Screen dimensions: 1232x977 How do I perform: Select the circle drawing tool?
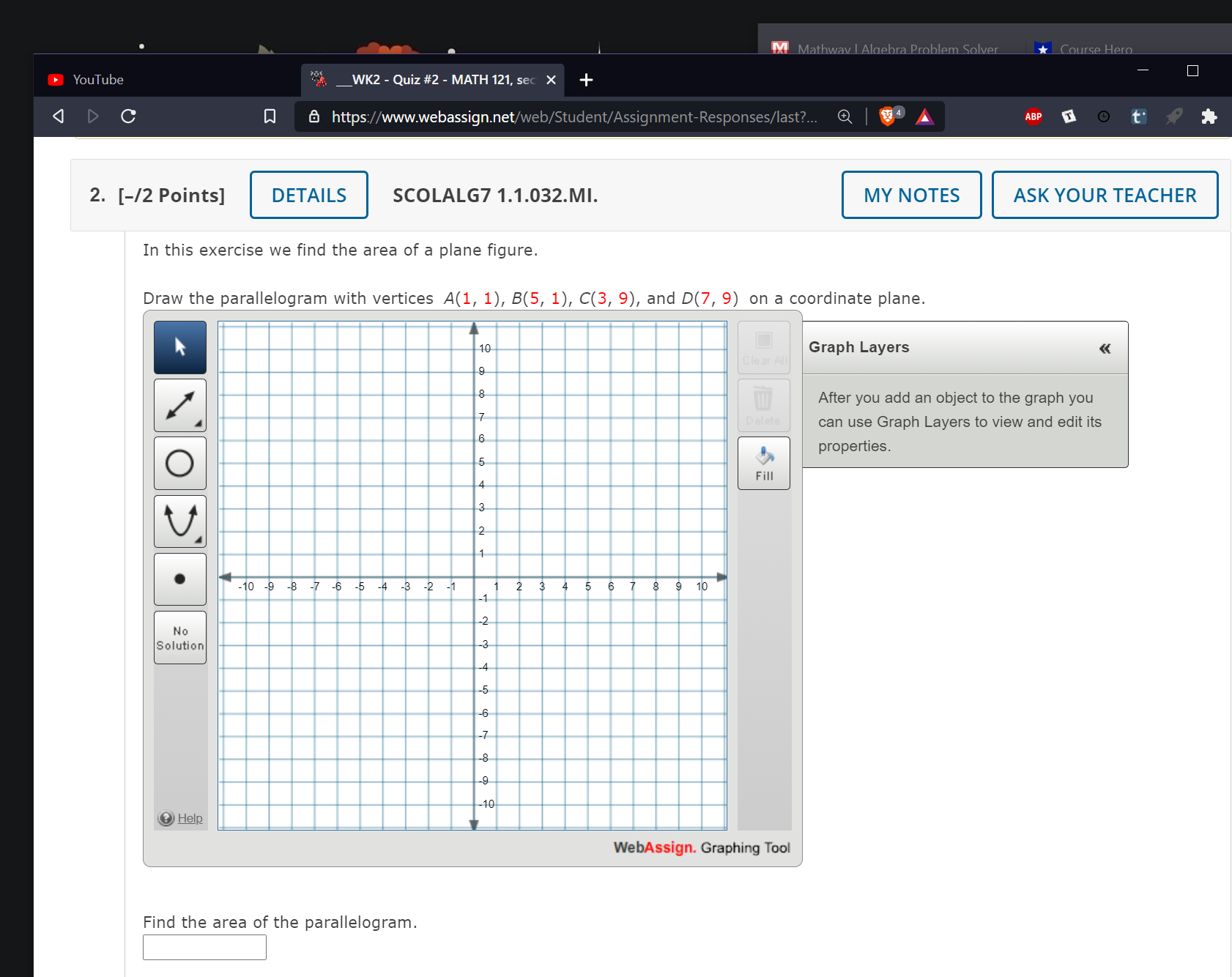coord(180,463)
